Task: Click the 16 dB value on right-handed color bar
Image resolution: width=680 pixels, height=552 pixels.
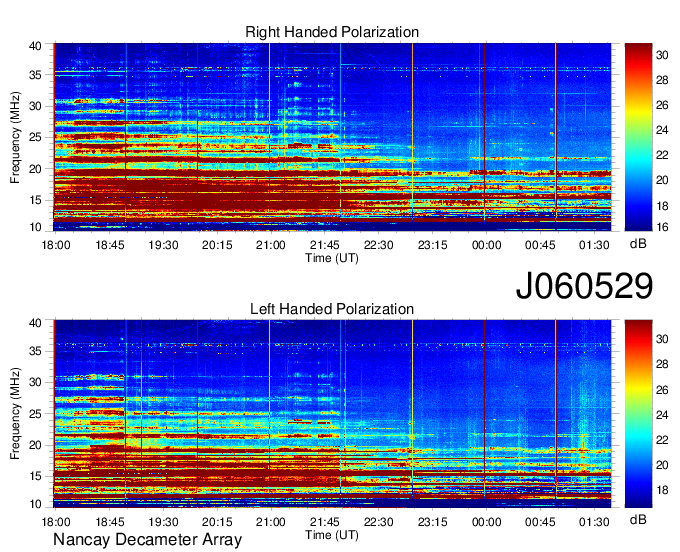Action: click(662, 227)
